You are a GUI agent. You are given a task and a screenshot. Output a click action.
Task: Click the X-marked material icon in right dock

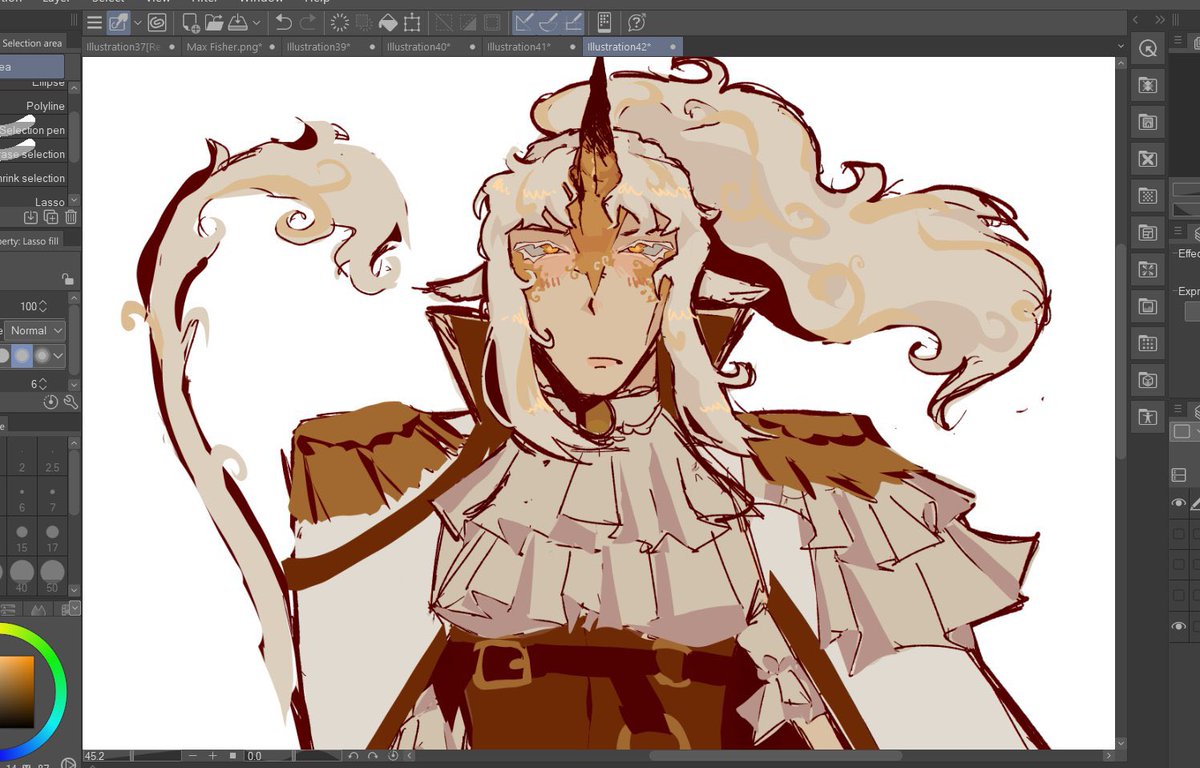pos(1148,159)
